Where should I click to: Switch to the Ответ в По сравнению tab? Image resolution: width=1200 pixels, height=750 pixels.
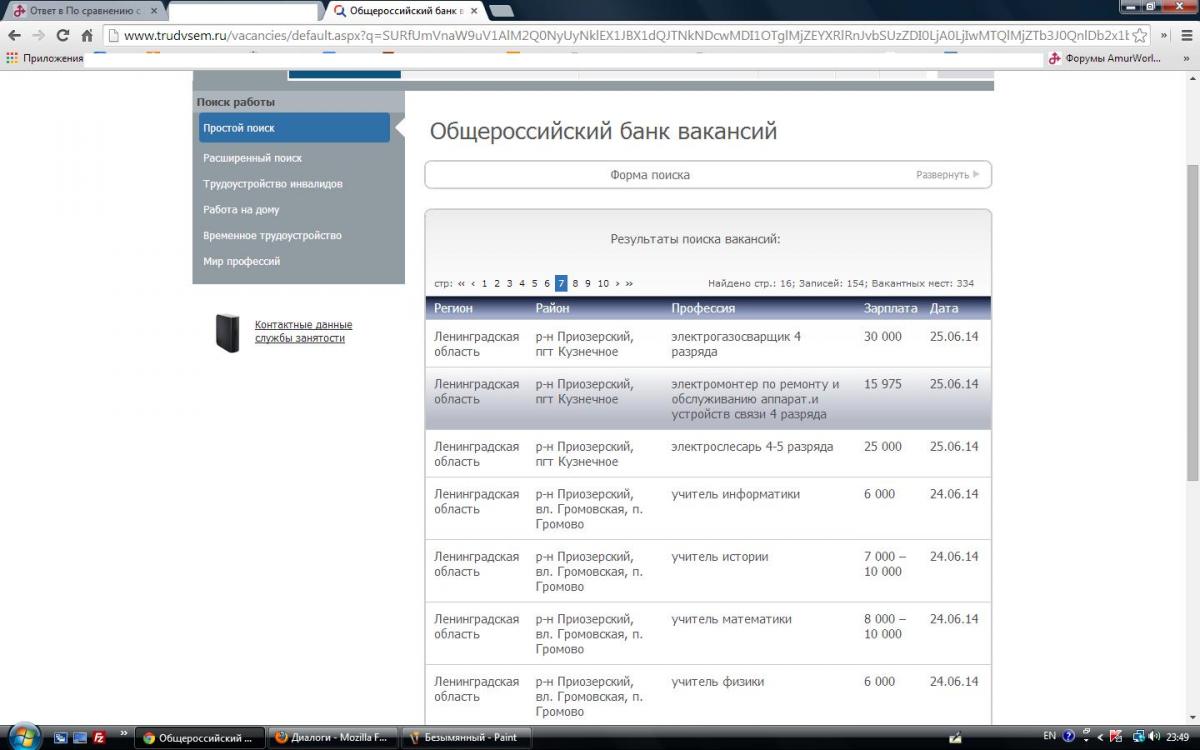(78, 11)
